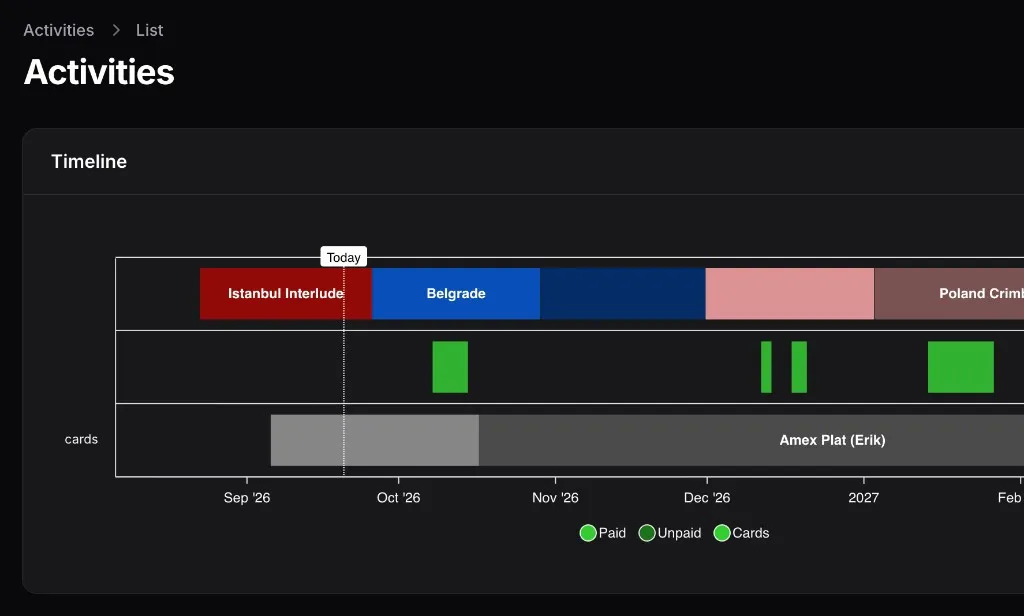Click the Timeline panel heading
The height and width of the screenshot is (616, 1024).
coord(89,161)
